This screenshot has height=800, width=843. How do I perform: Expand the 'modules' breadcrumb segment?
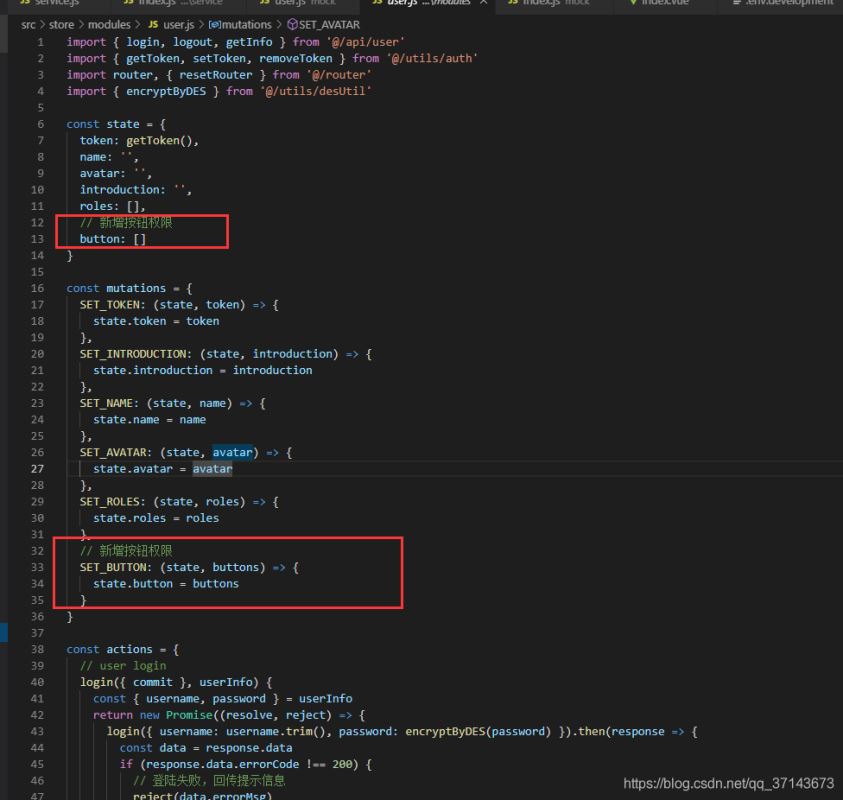pos(108,24)
